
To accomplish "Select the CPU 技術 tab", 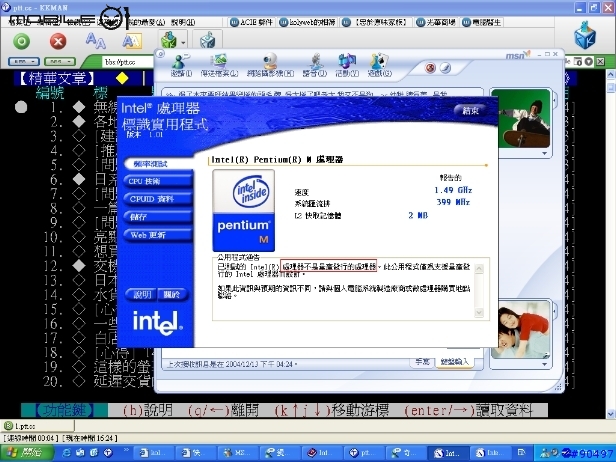I will (x=158, y=182).
